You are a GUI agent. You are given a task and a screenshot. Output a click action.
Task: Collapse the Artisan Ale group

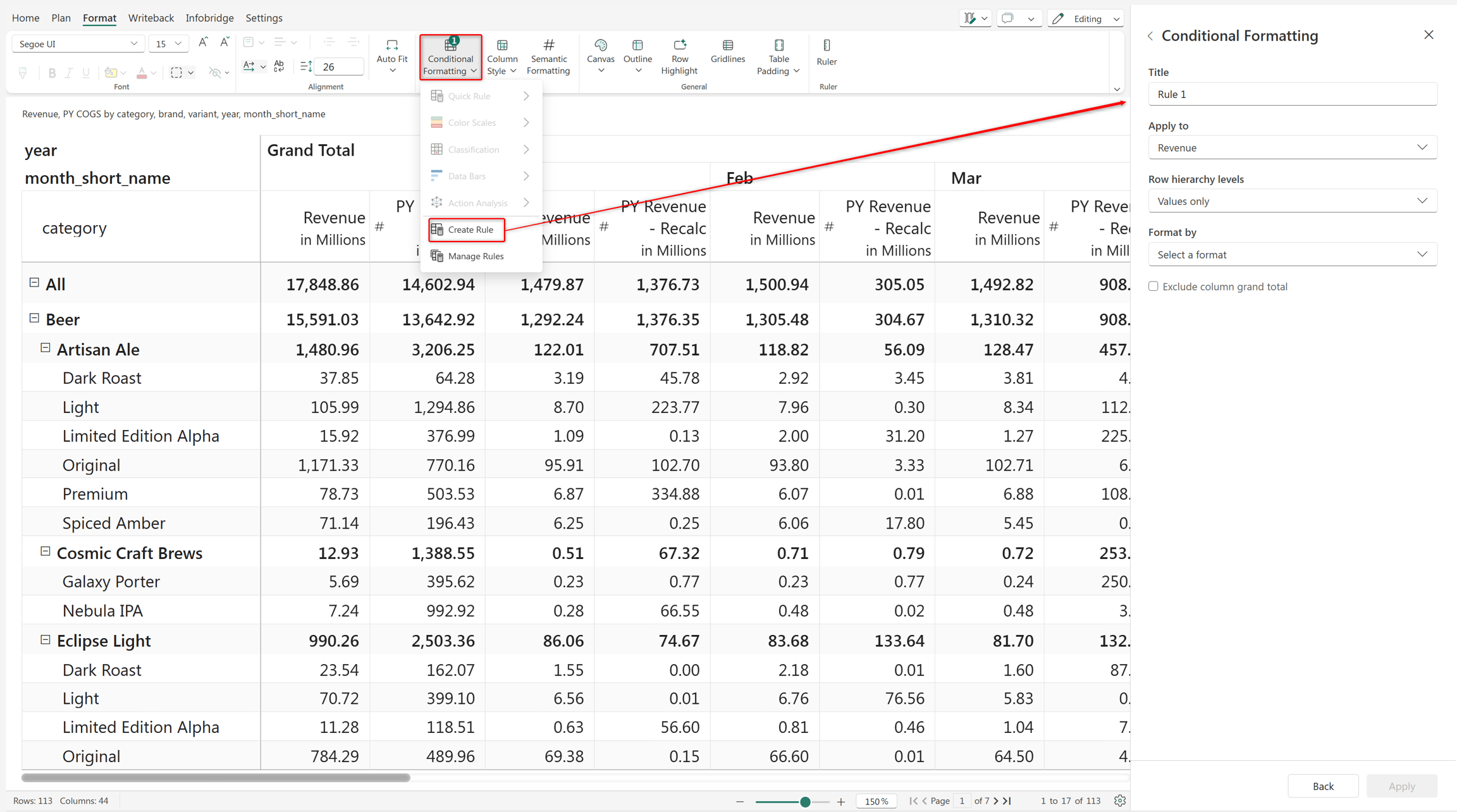46,348
